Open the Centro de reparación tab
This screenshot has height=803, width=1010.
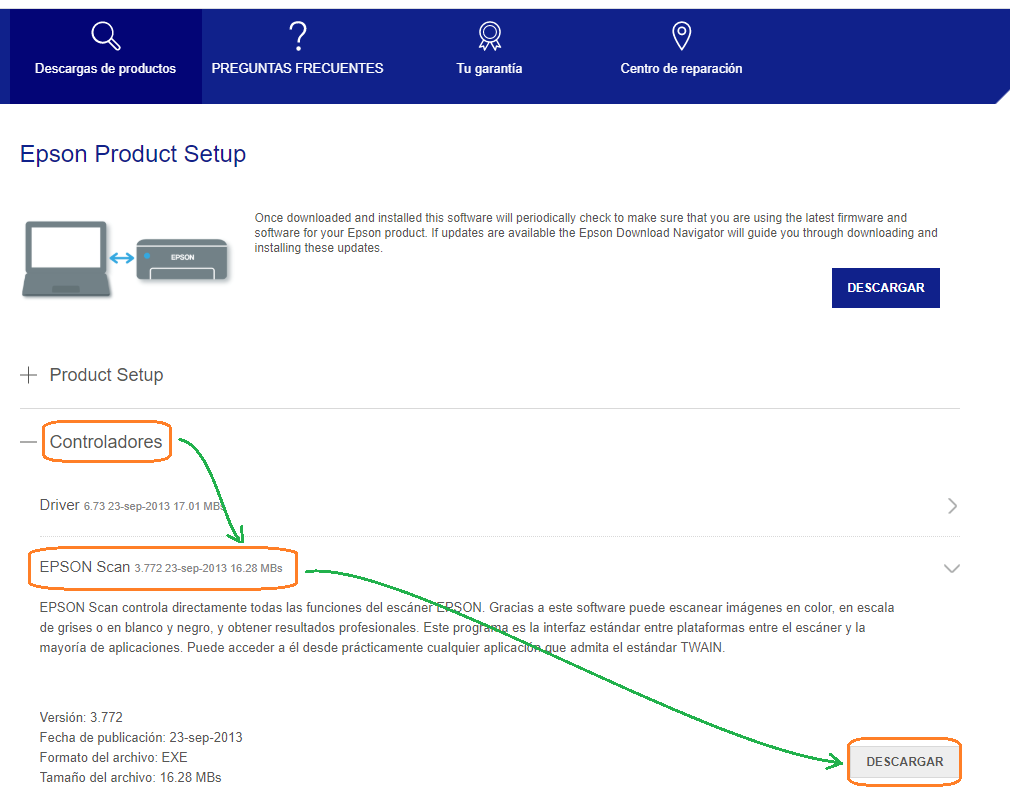[x=681, y=57]
